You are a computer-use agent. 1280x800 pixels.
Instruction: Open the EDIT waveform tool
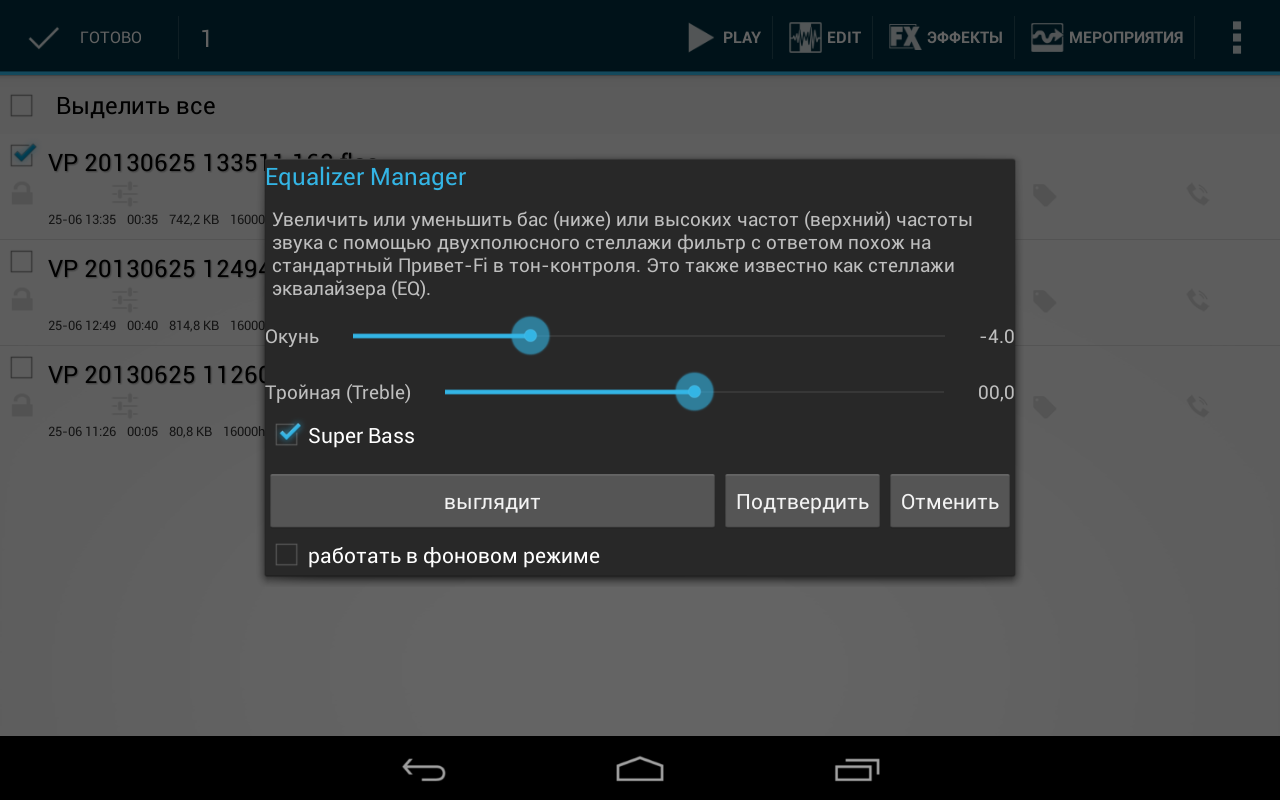tap(805, 38)
